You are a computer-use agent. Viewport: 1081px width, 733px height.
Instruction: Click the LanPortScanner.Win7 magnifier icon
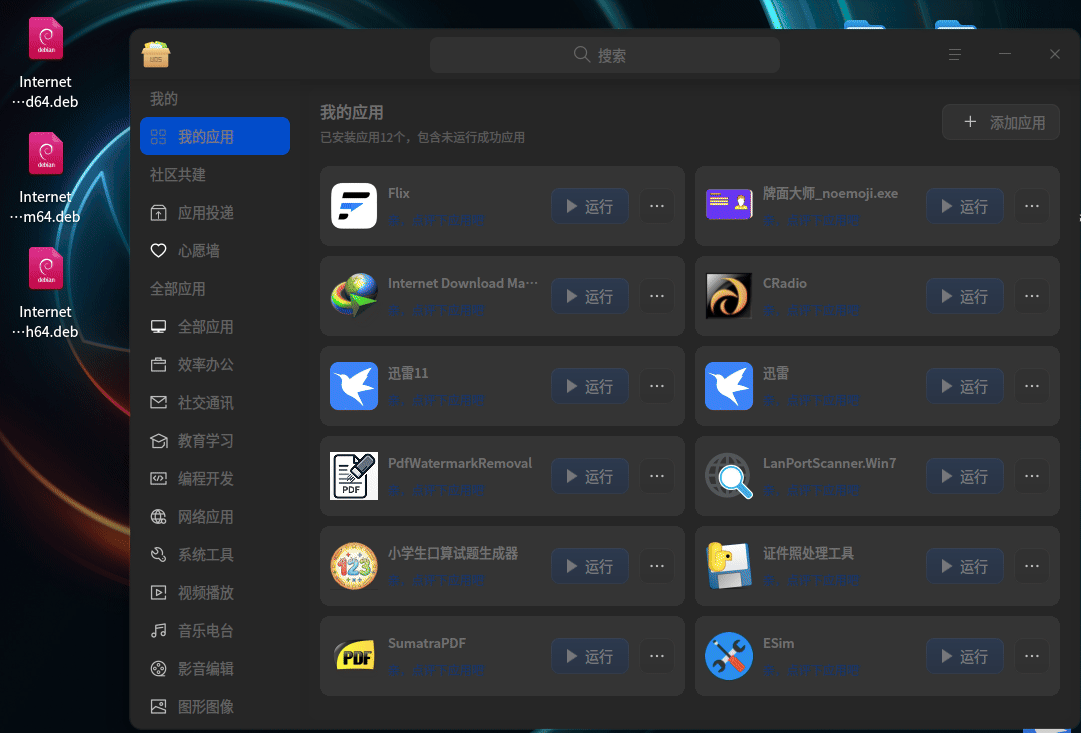[x=729, y=476]
